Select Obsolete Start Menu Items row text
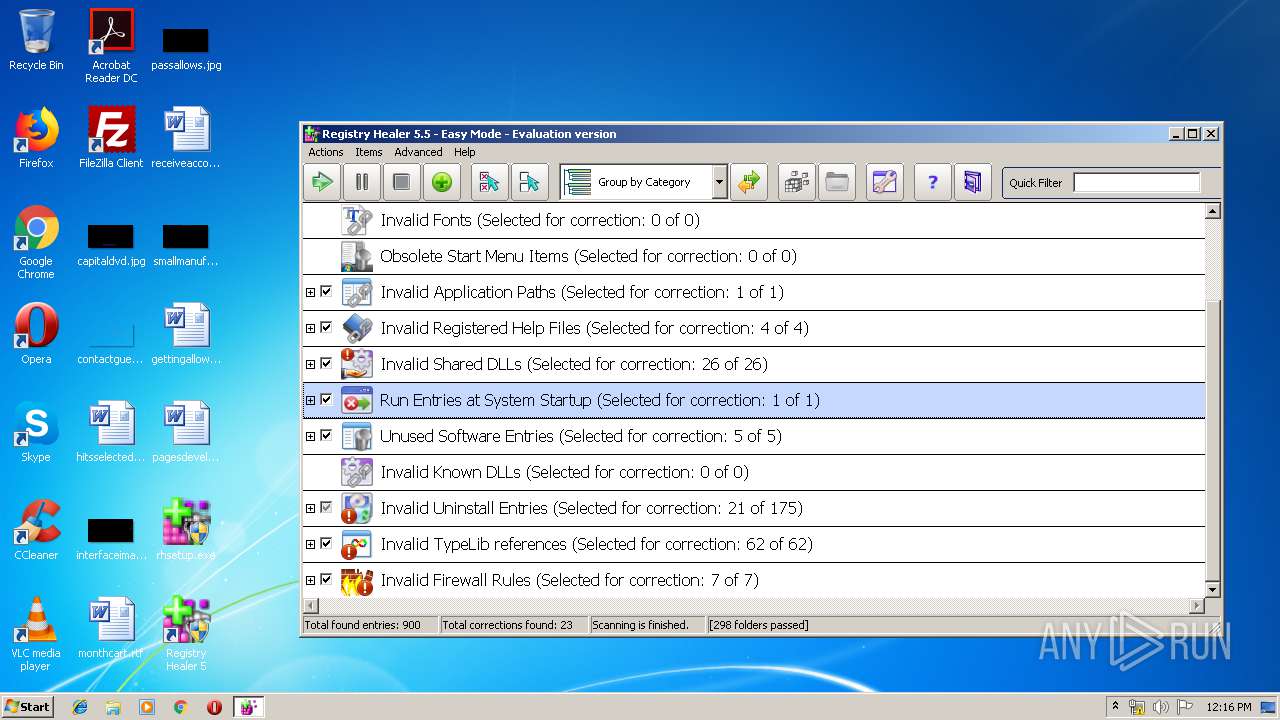1280x720 pixels. pyautogui.click(x=588, y=256)
